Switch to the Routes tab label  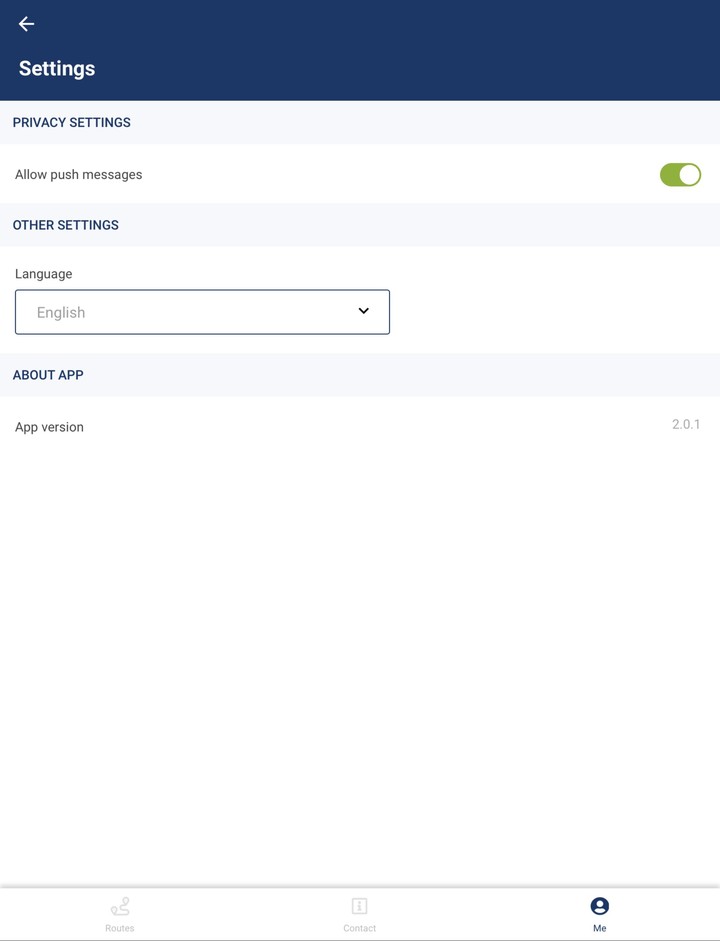pos(120,928)
